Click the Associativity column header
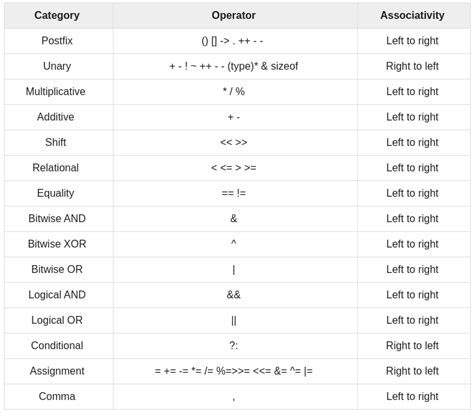Viewport: 474px width, 413px height. [412, 15]
